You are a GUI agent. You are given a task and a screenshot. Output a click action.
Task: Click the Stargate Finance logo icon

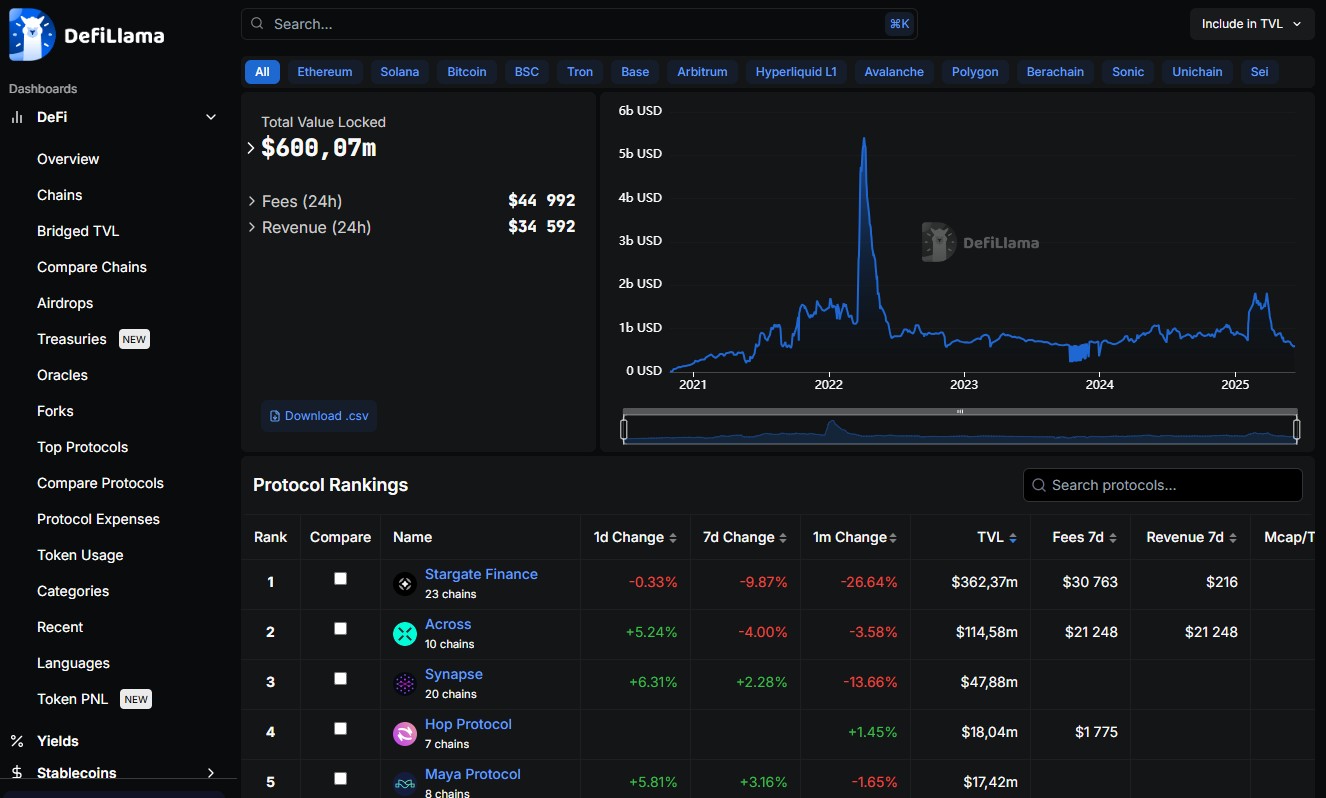point(405,584)
